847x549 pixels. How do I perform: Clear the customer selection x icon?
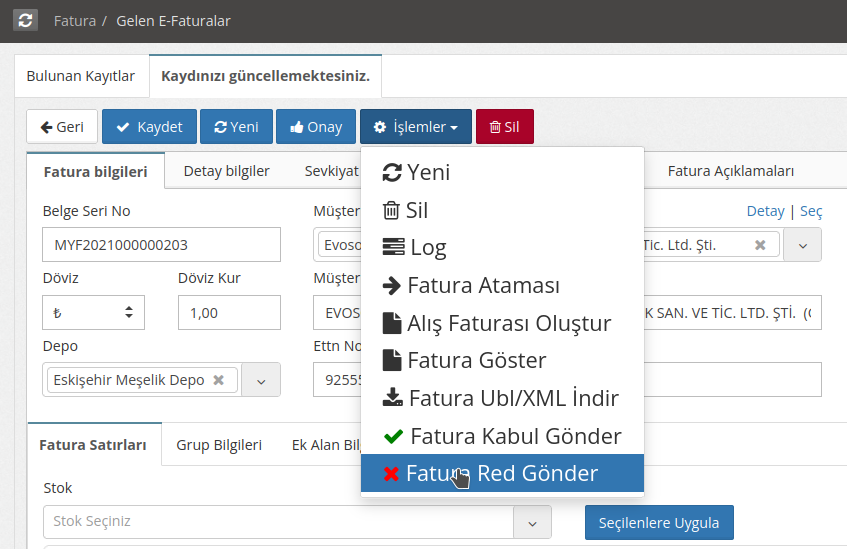click(760, 245)
